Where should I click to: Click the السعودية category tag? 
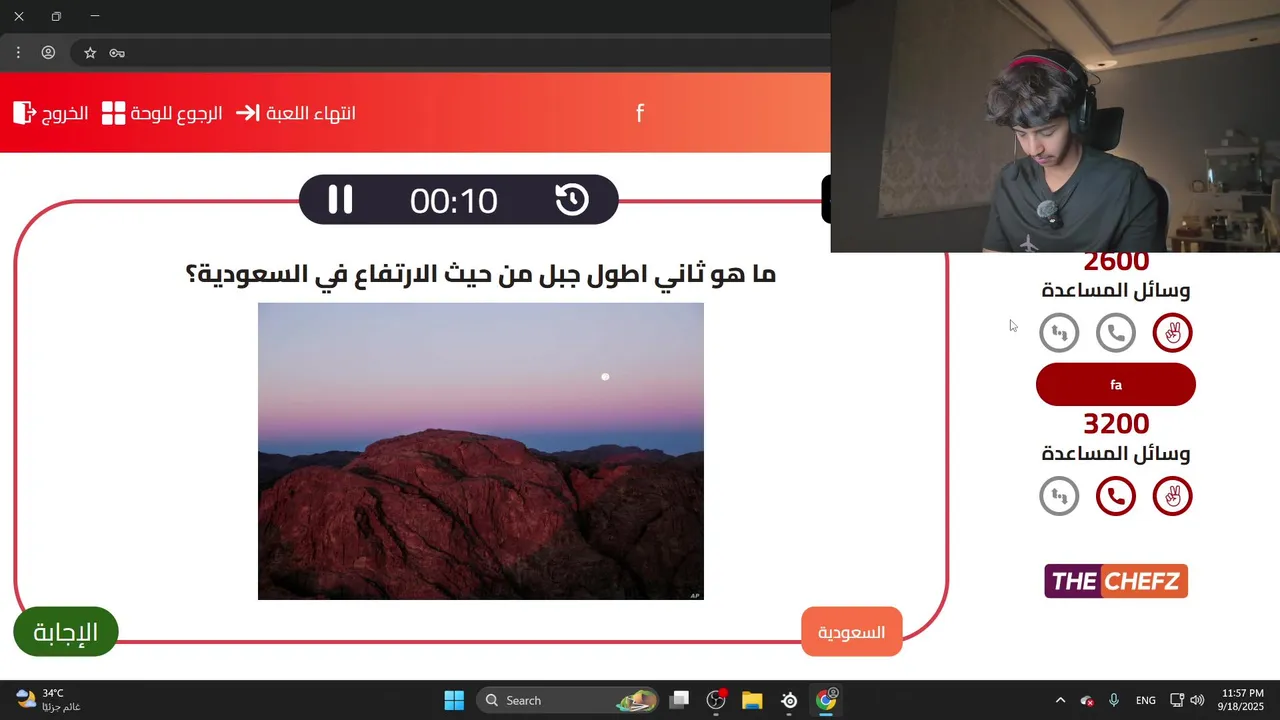(x=852, y=632)
